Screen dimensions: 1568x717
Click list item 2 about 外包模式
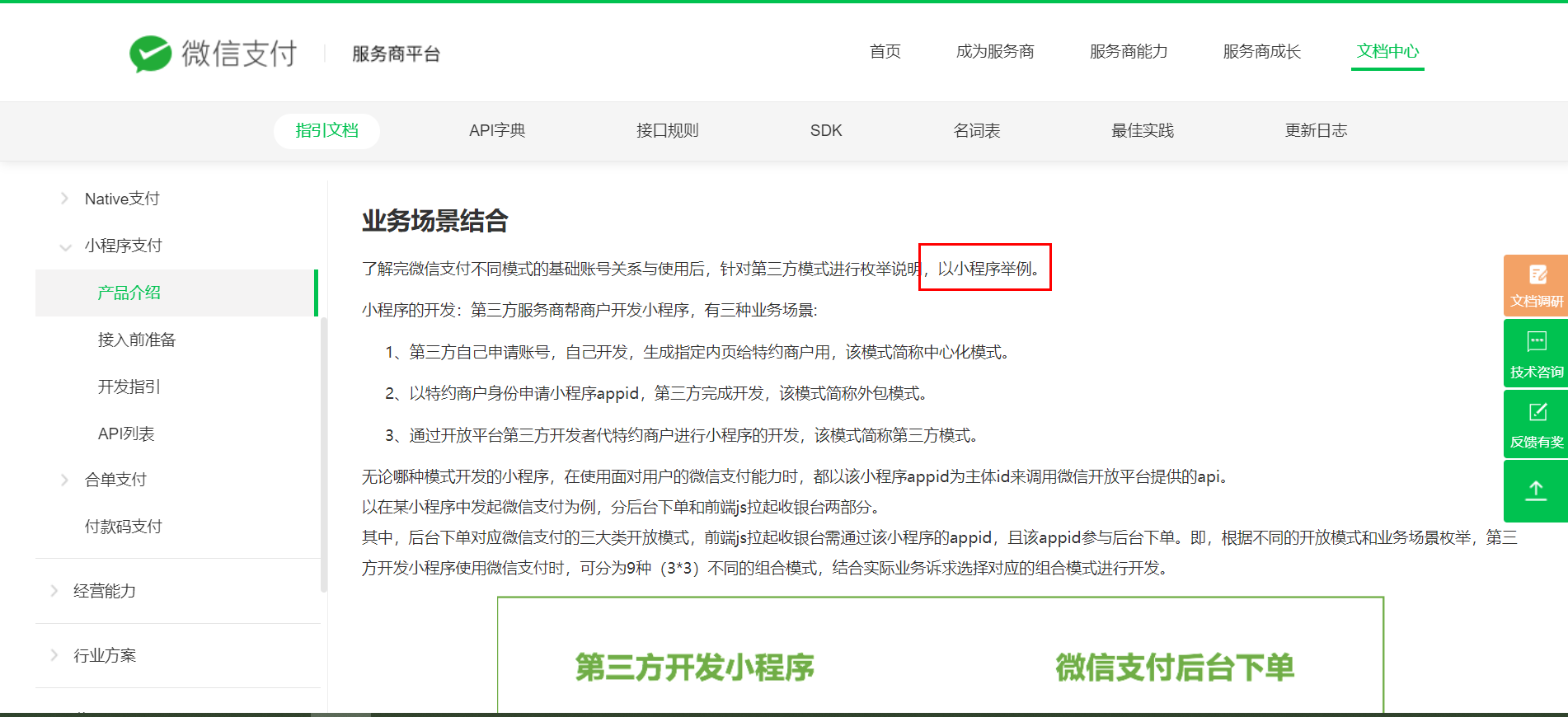(x=657, y=394)
